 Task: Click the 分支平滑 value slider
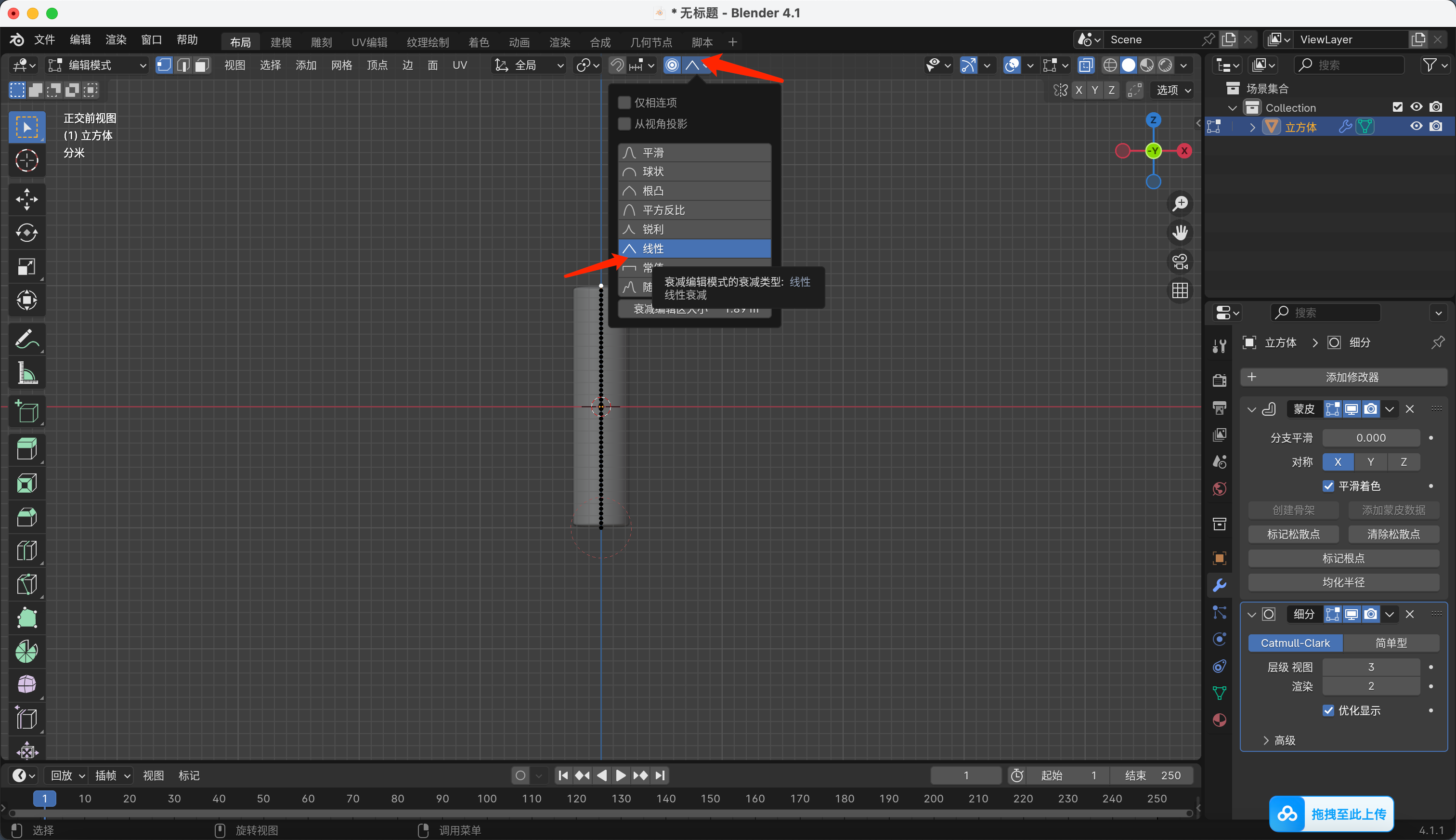point(1371,438)
